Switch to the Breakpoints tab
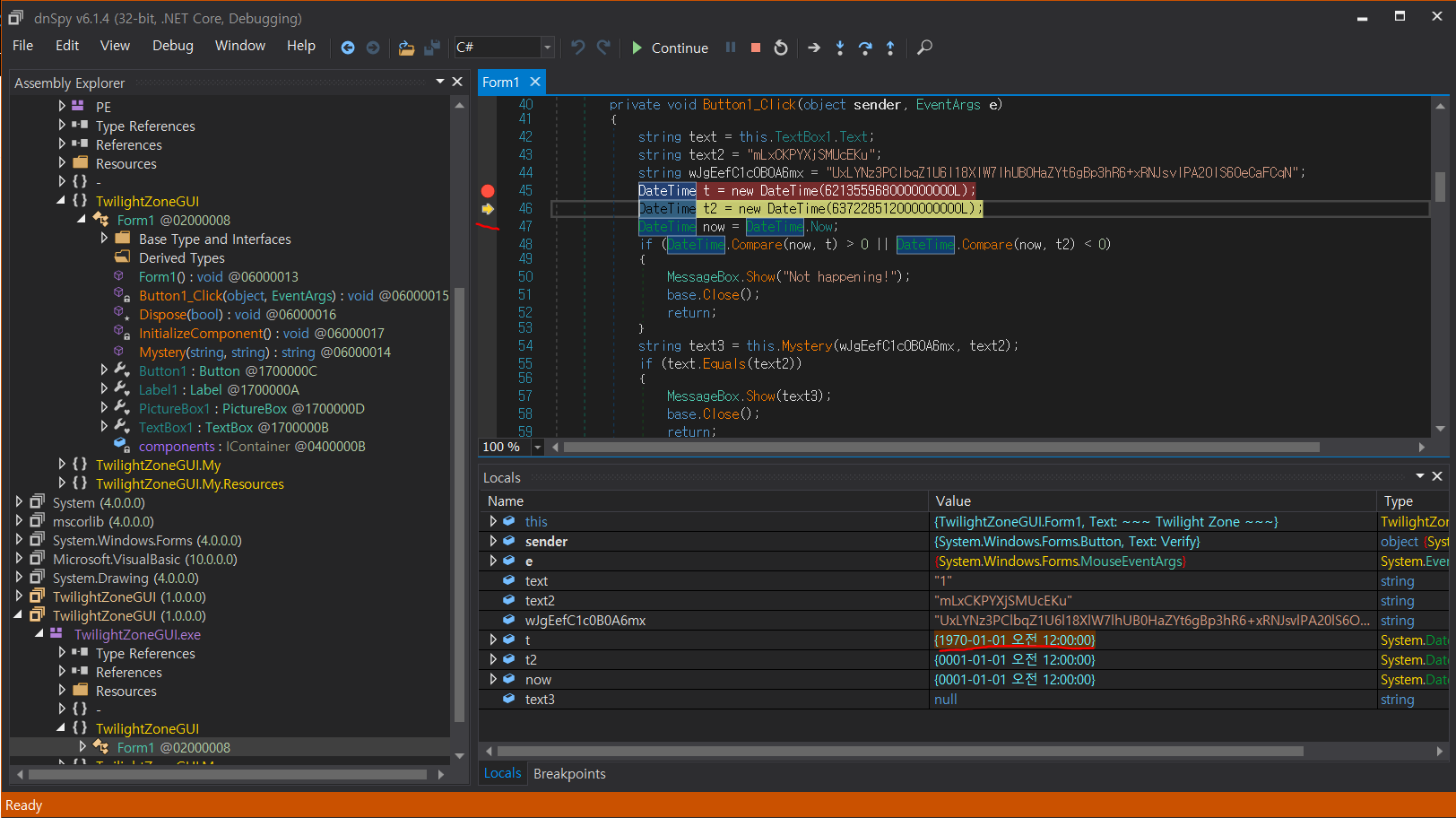This screenshot has height=818, width=1456. click(x=569, y=773)
